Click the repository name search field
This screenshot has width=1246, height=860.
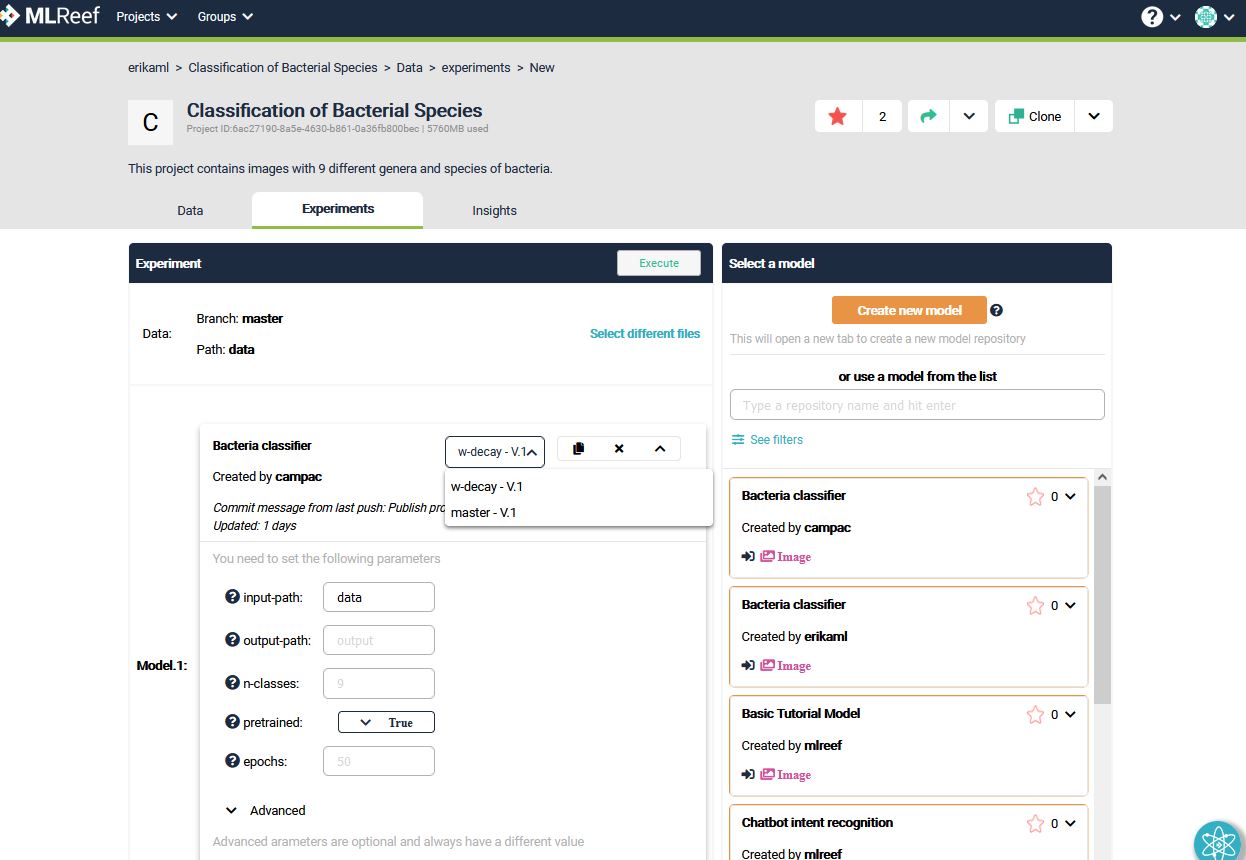[x=916, y=404]
